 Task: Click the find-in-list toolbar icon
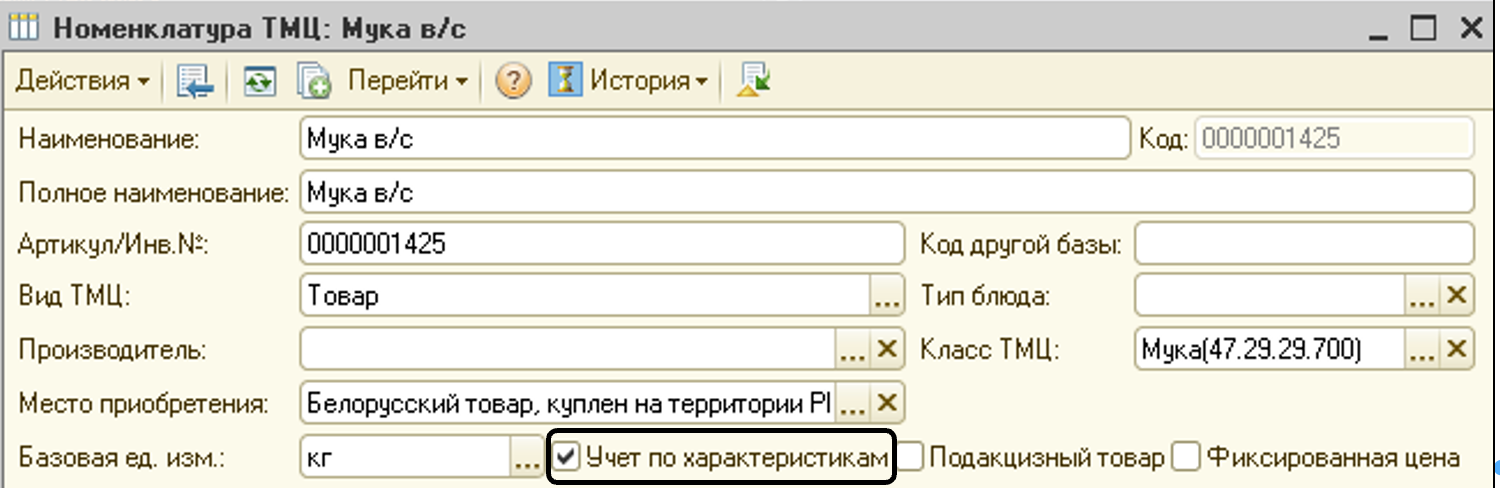tap(195, 82)
